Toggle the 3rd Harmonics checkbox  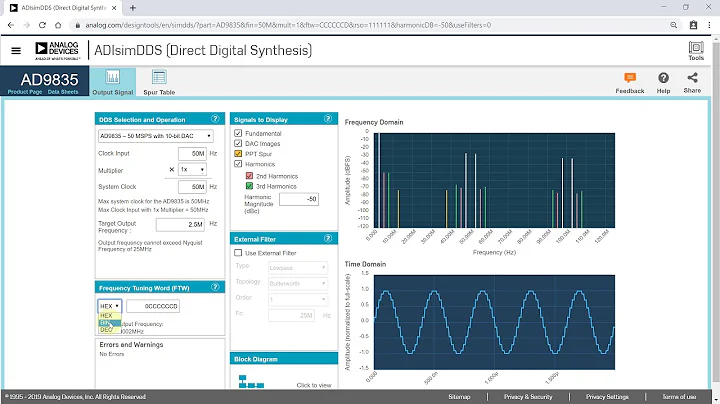point(249,186)
